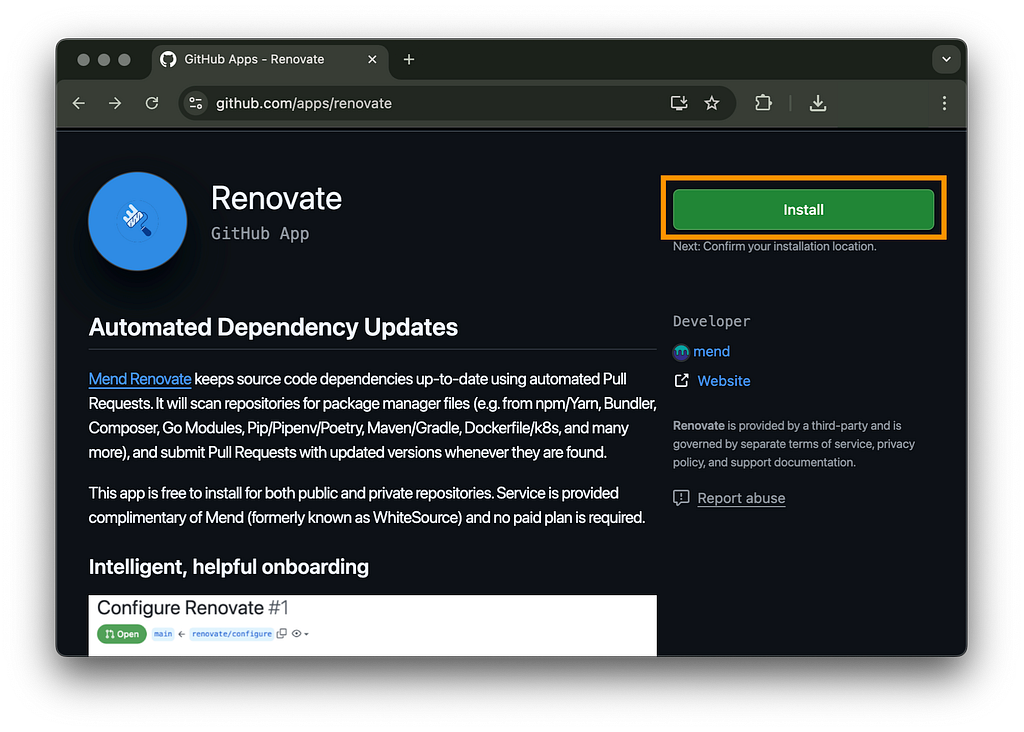Open the Mend Renovate link
The width and height of the screenshot is (1024, 732).
pyautogui.click(x=140, y=379)
